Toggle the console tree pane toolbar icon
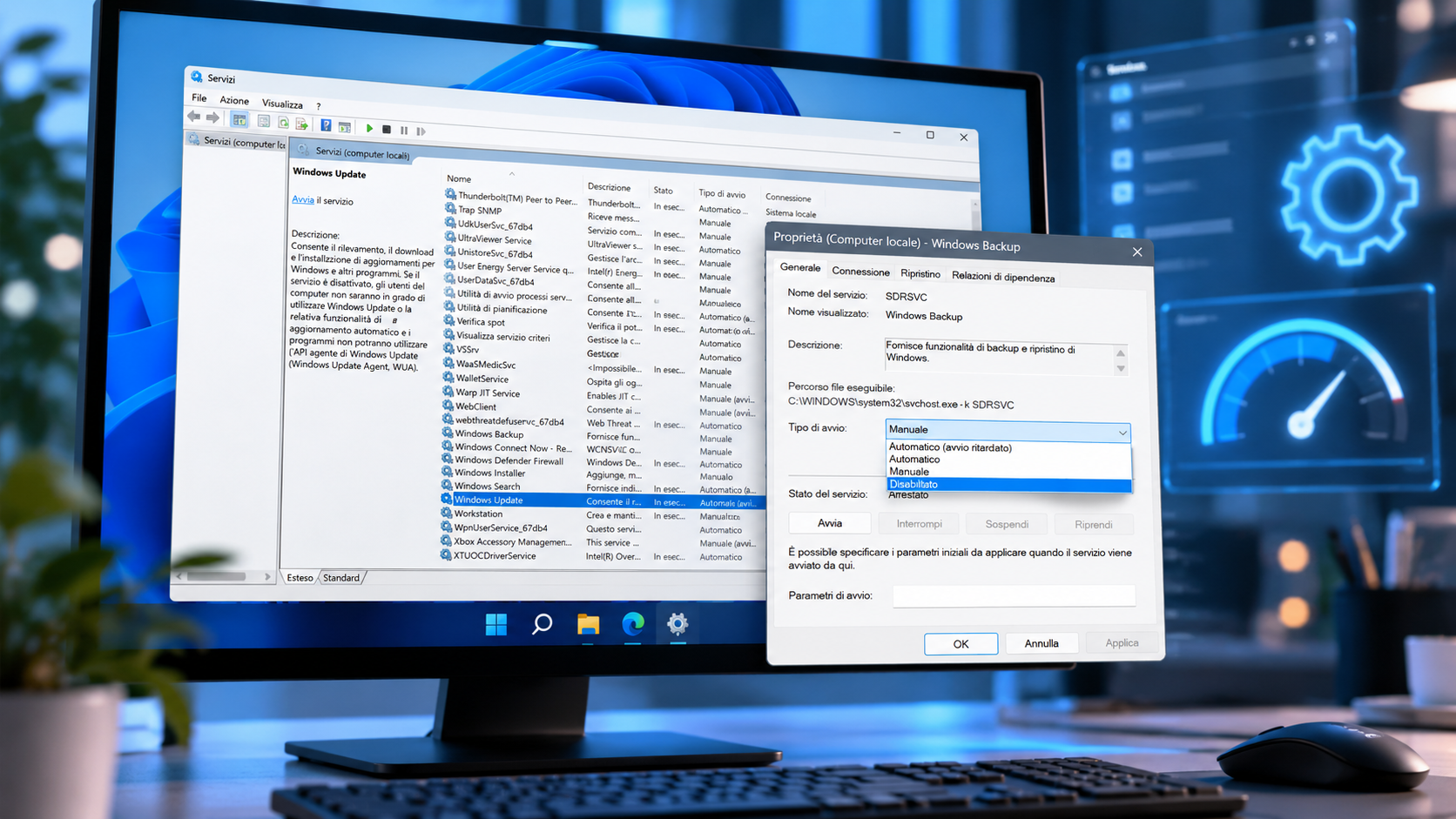Image resolution: width=1456 pixels, height=819 pixels. click(239, 120)
